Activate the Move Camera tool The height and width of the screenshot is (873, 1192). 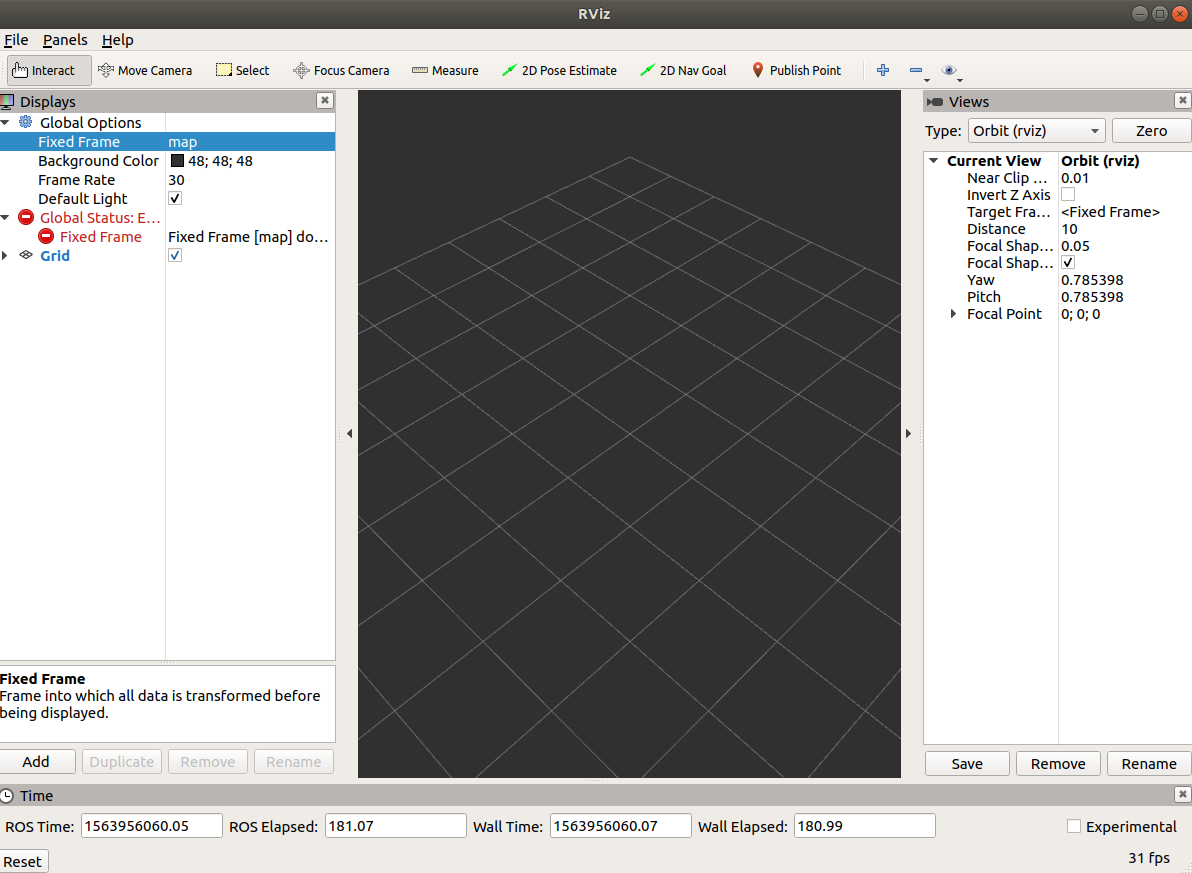tap(146, 70)
